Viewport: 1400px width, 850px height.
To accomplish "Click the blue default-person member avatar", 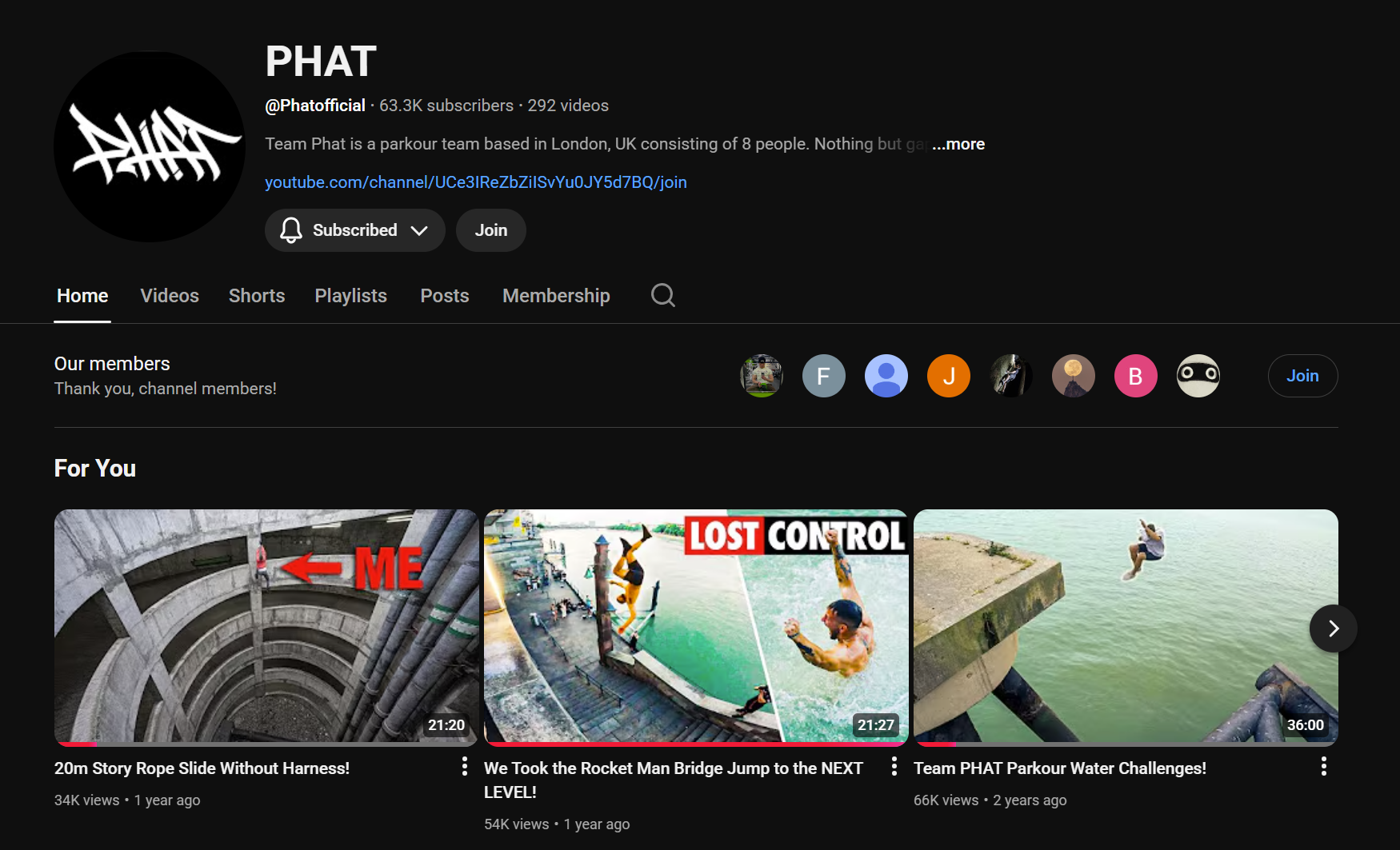I will click(886, 376).
